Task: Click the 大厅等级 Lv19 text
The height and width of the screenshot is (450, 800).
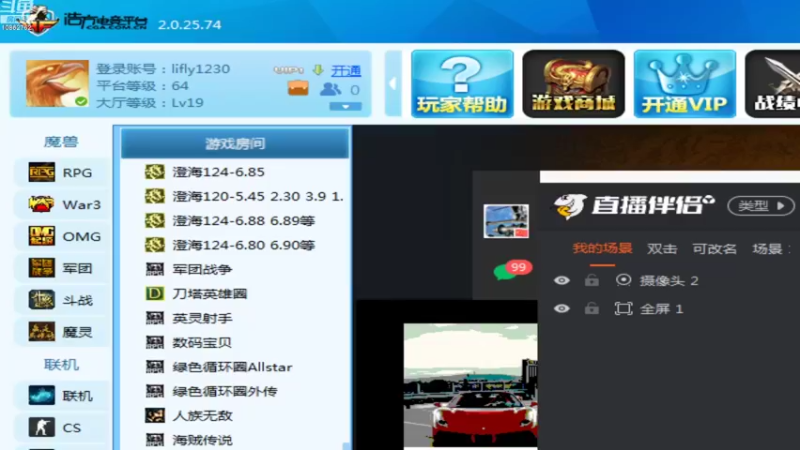Action: [150, 103]
